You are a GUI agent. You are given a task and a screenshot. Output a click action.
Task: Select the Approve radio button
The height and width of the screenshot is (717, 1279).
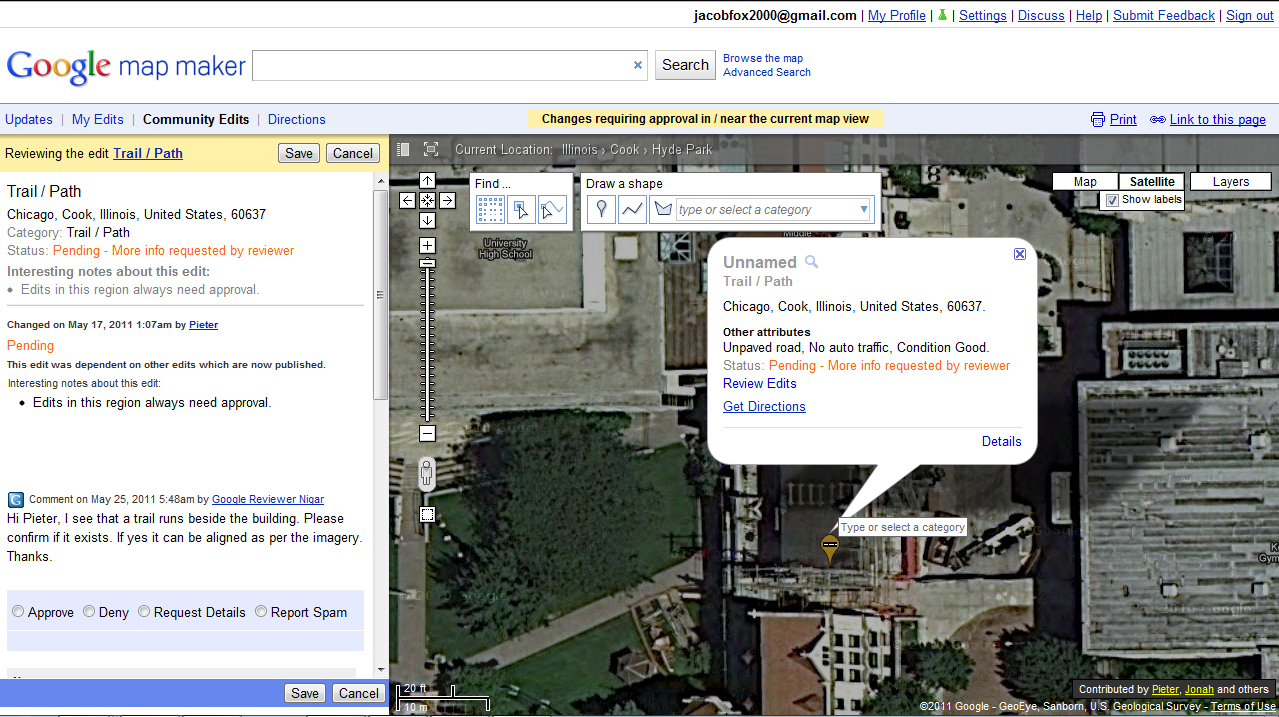(x=18, y=611)
